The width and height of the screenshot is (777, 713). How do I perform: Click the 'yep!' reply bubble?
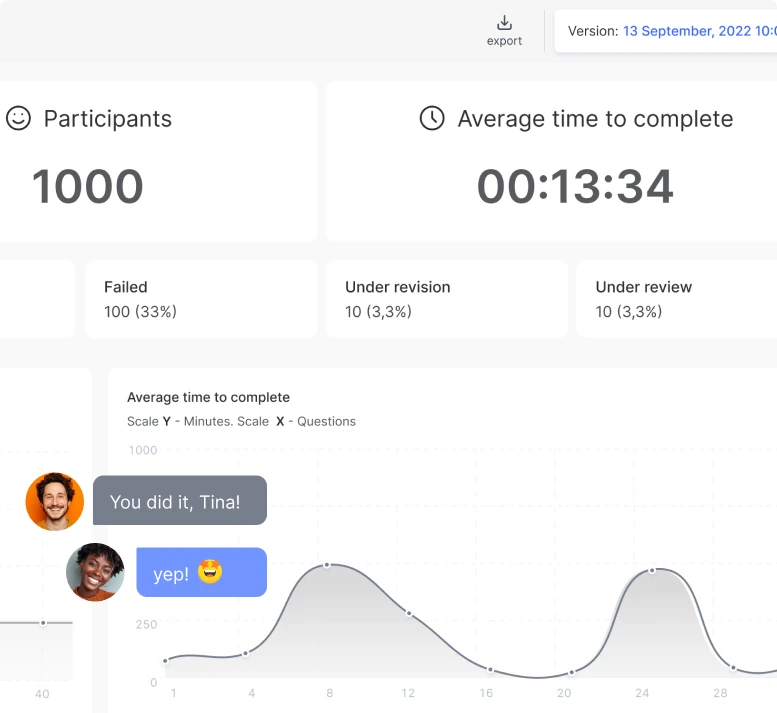click(202, 572)
